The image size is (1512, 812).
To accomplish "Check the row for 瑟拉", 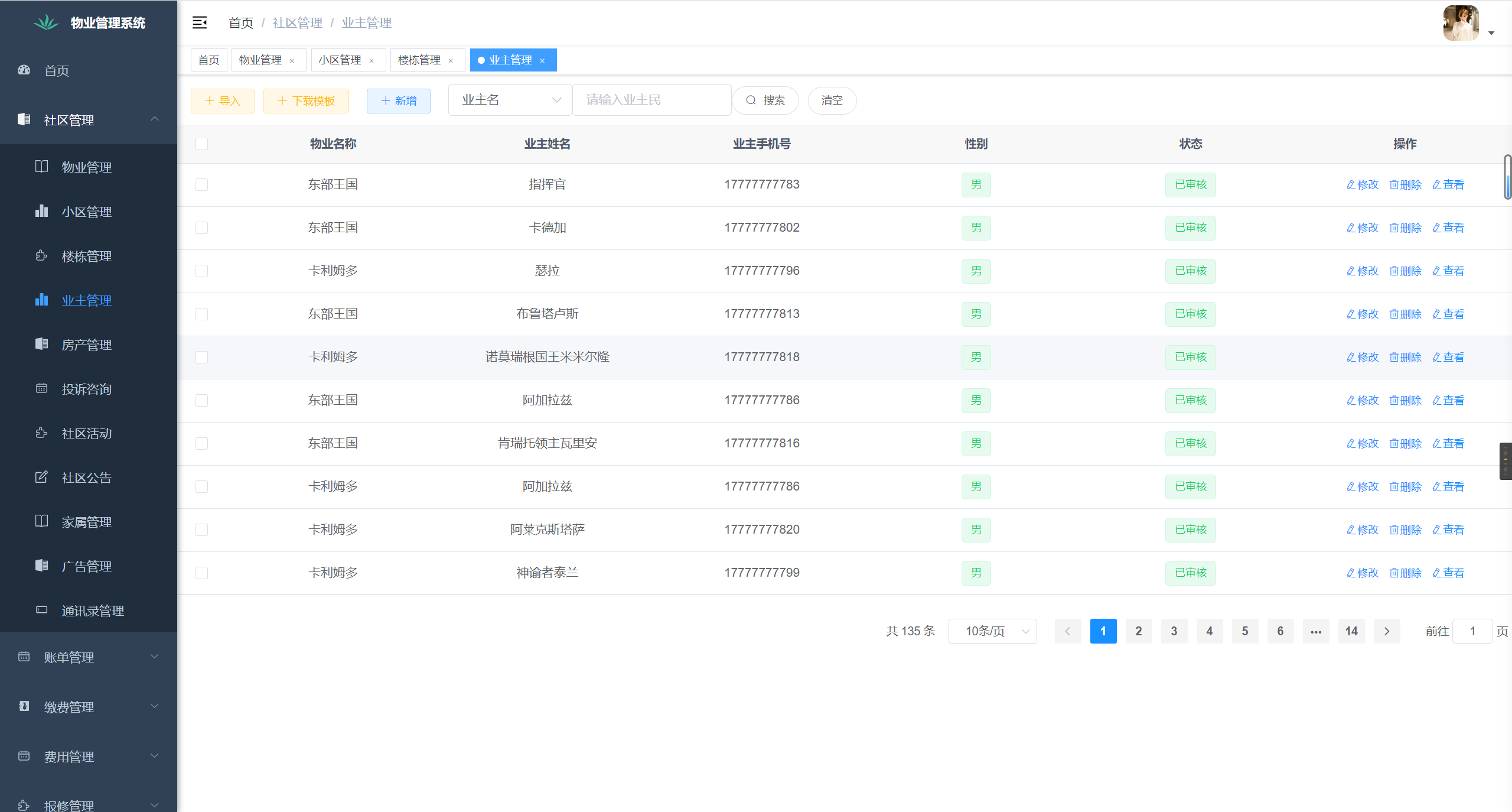I will coord(201,271).
